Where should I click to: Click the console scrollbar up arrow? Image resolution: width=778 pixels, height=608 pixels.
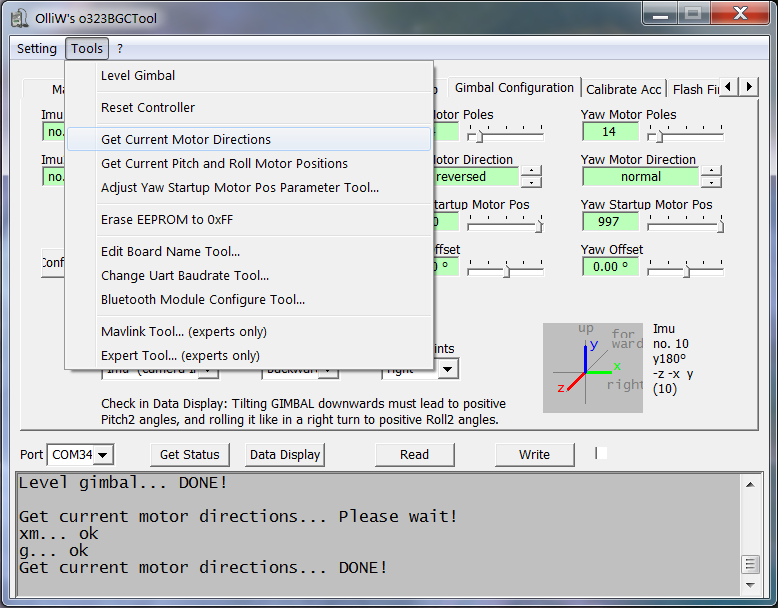751,484
